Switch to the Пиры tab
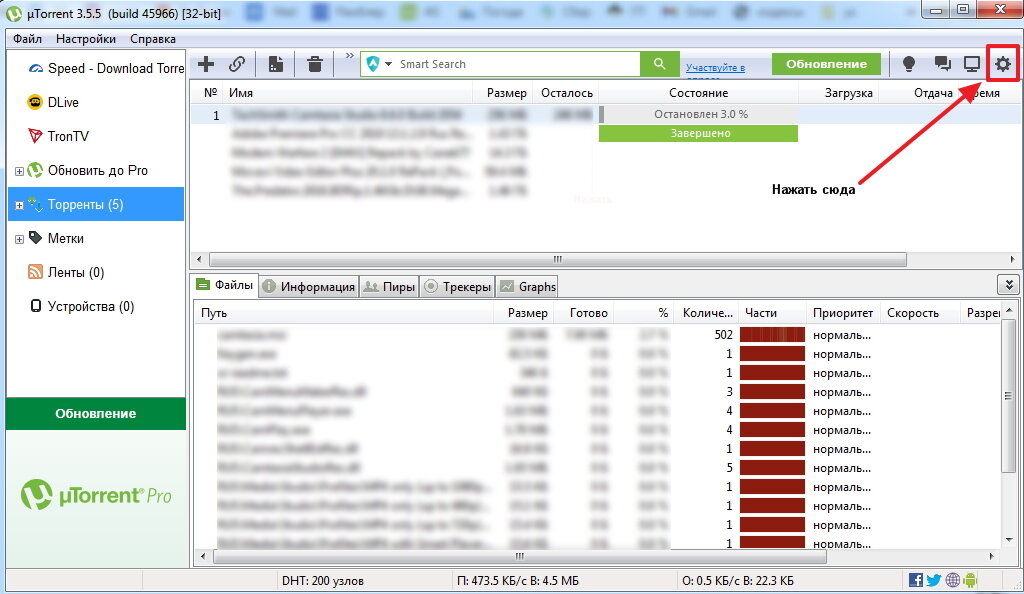Viewport: 1024px width, 594px height. click(389, 287)
